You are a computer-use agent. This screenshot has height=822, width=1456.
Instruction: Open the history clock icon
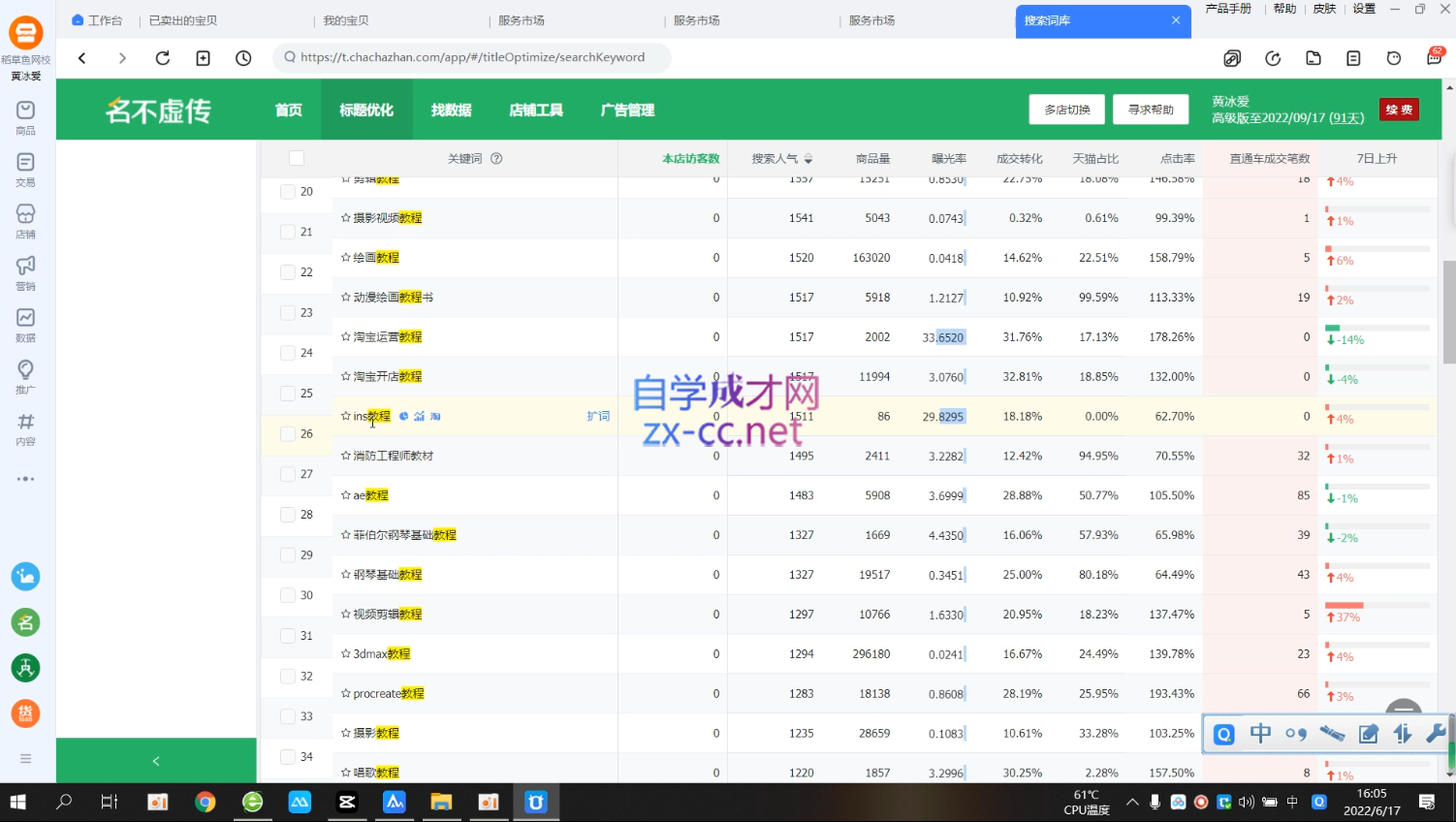[243, 58]
